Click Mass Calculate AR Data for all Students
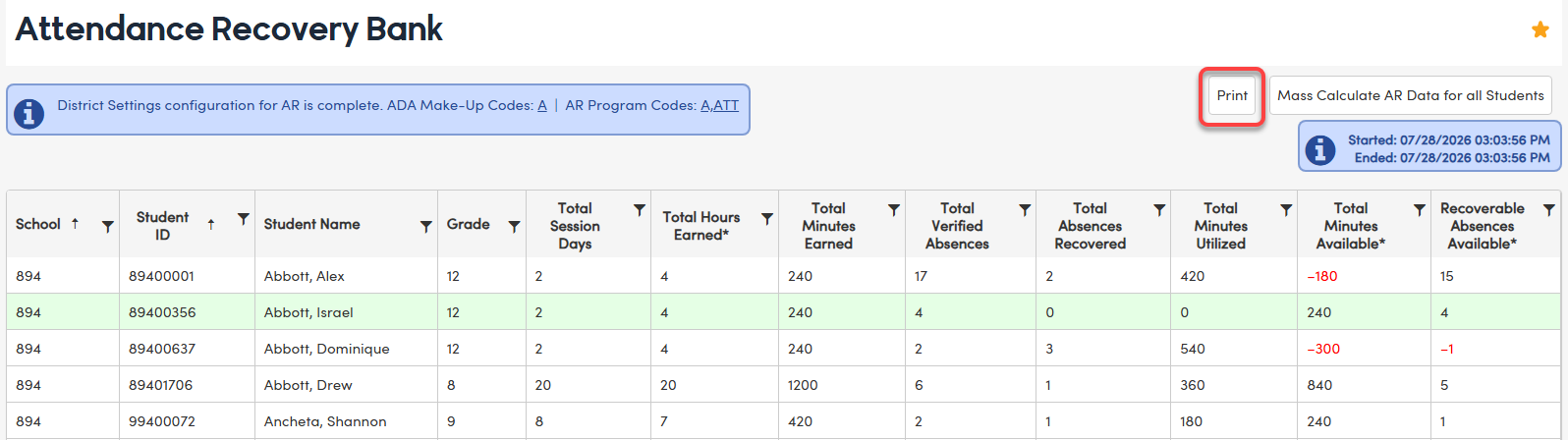Image resolution: width=1568 pixels, height=440 pixels. click(1411, 95)
